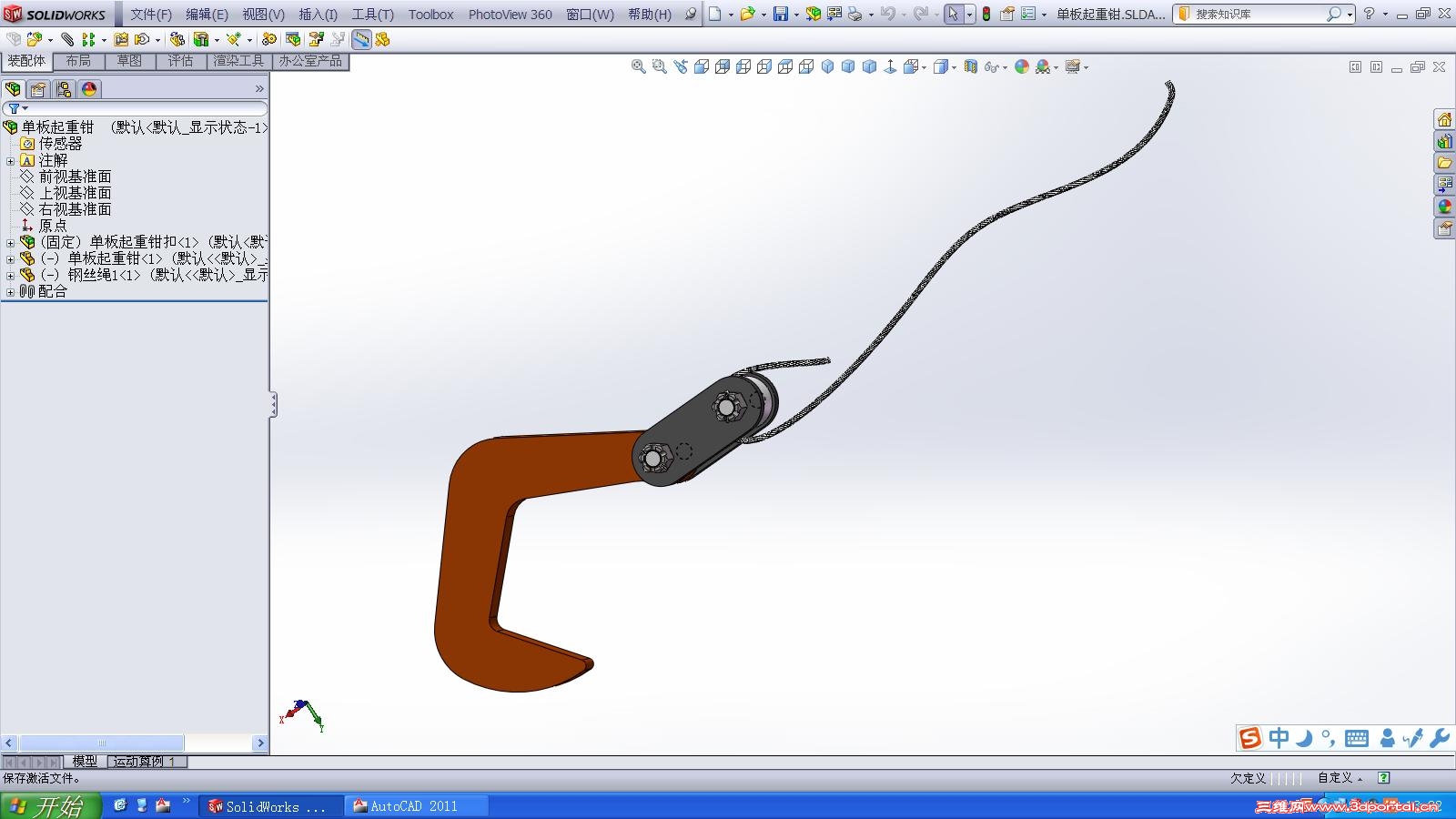Switch to the 运动算例 1 bottom tab
This screenshot has height=819, width=1456.
(x=147, y=762)
